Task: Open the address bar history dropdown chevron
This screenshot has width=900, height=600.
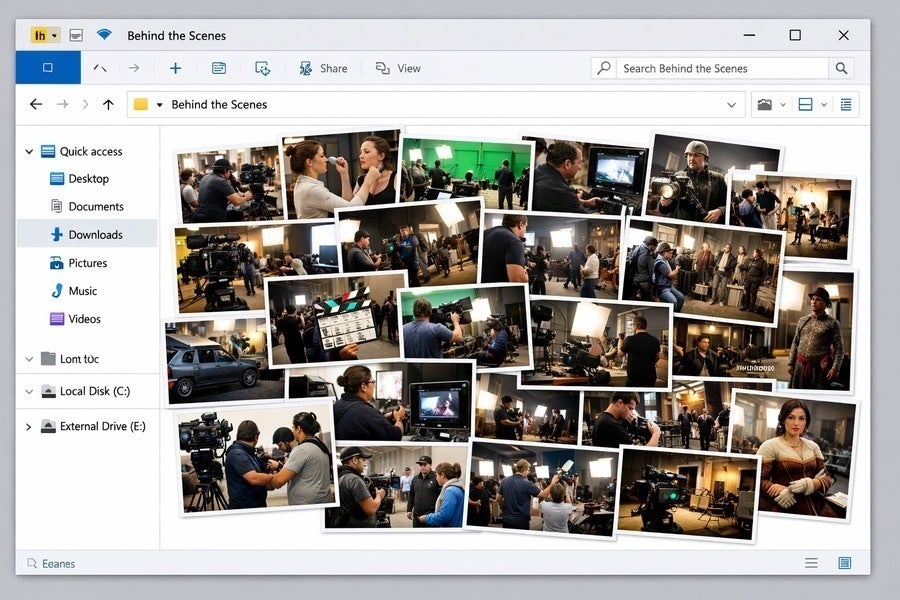Action: [730, 104]
